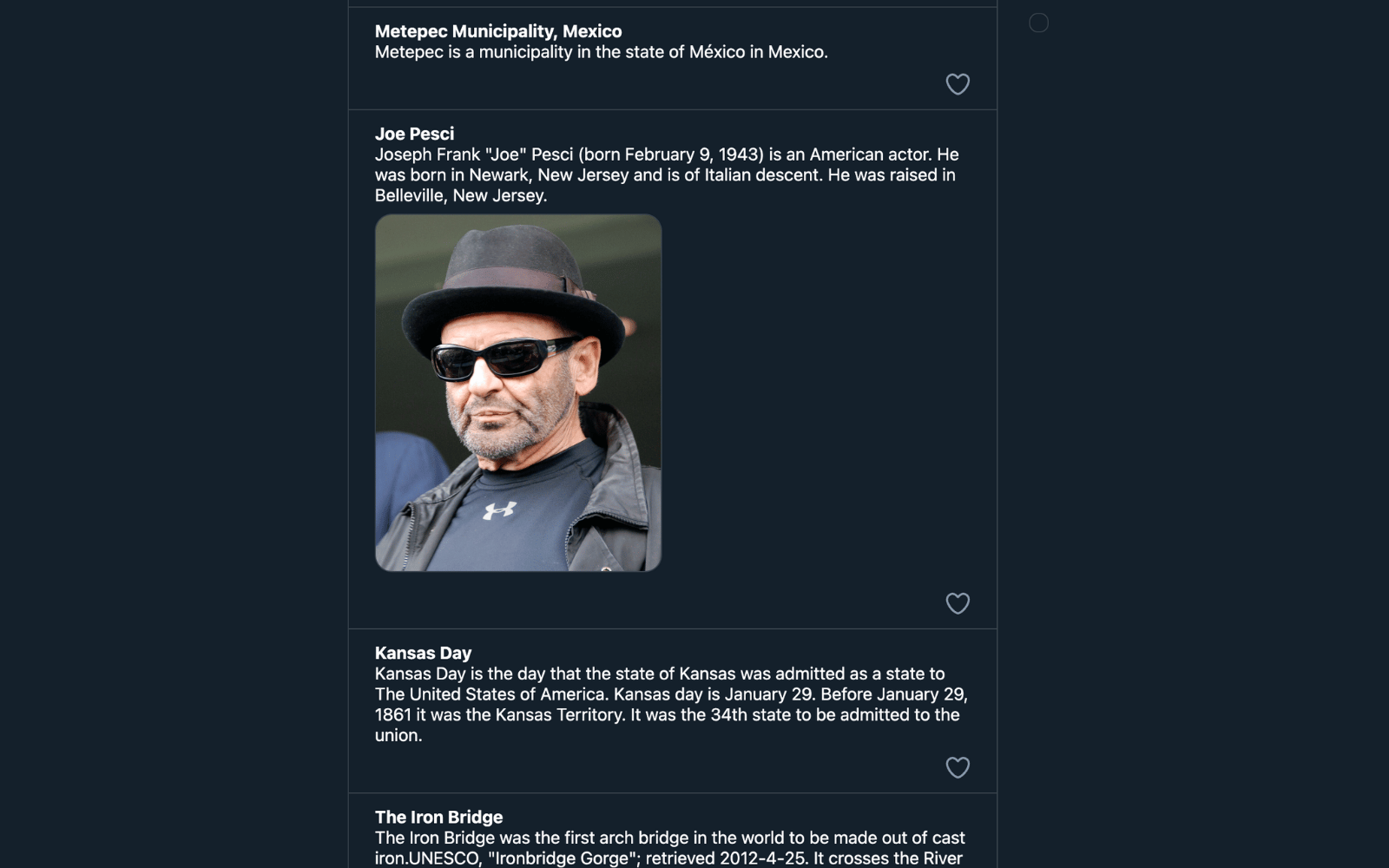Screen dimensions: 1389x868
Task: Click "The United States of America" text
Action: click(x=490, y=694)
